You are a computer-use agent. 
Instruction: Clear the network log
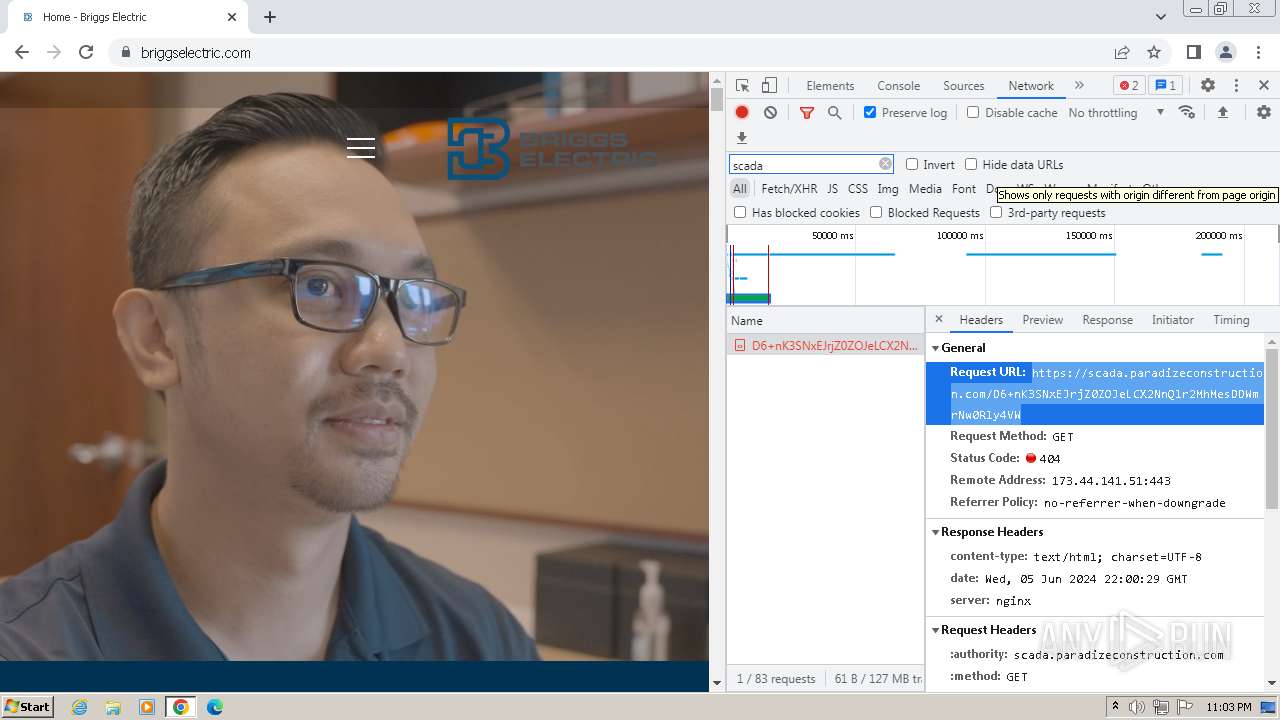pos(770,113)
